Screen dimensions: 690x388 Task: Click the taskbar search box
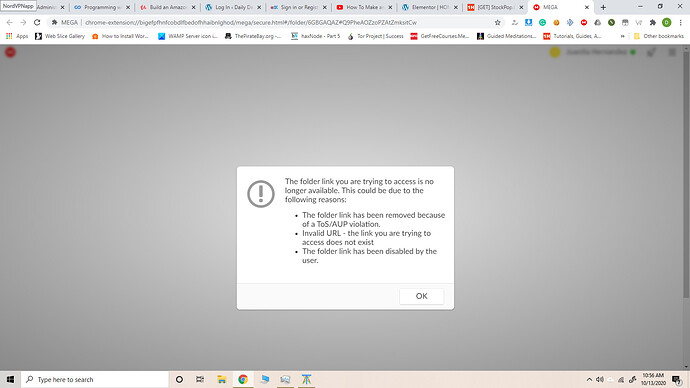click(95, 379)
